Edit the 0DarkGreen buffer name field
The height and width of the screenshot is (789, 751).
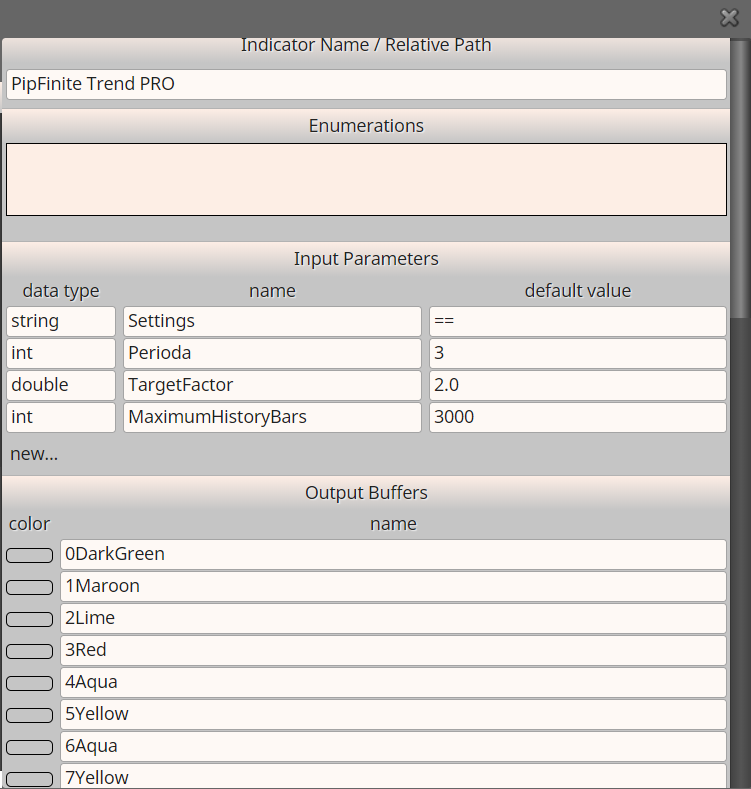coord(393,555)
